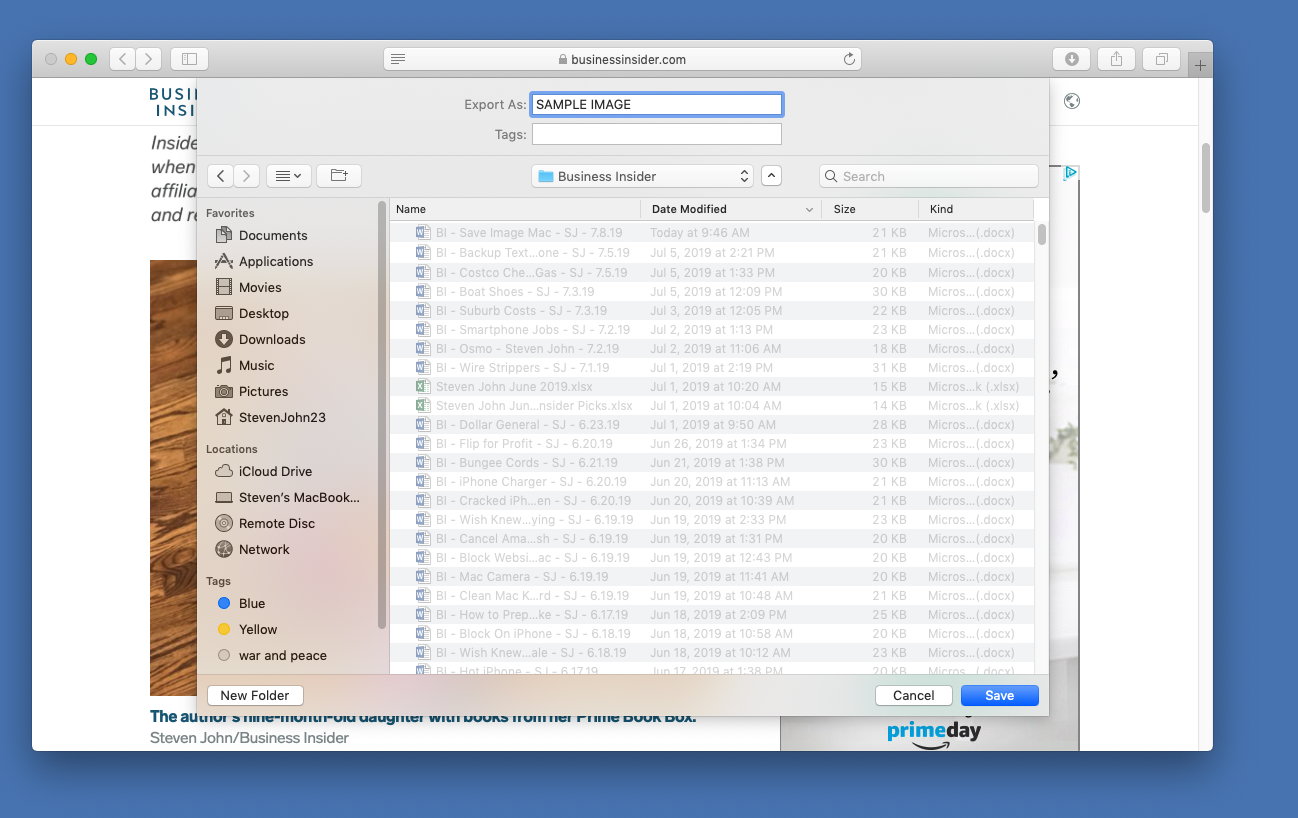Click the Export As name field
Screen dimensions: 1298x818
pos(657,104)
